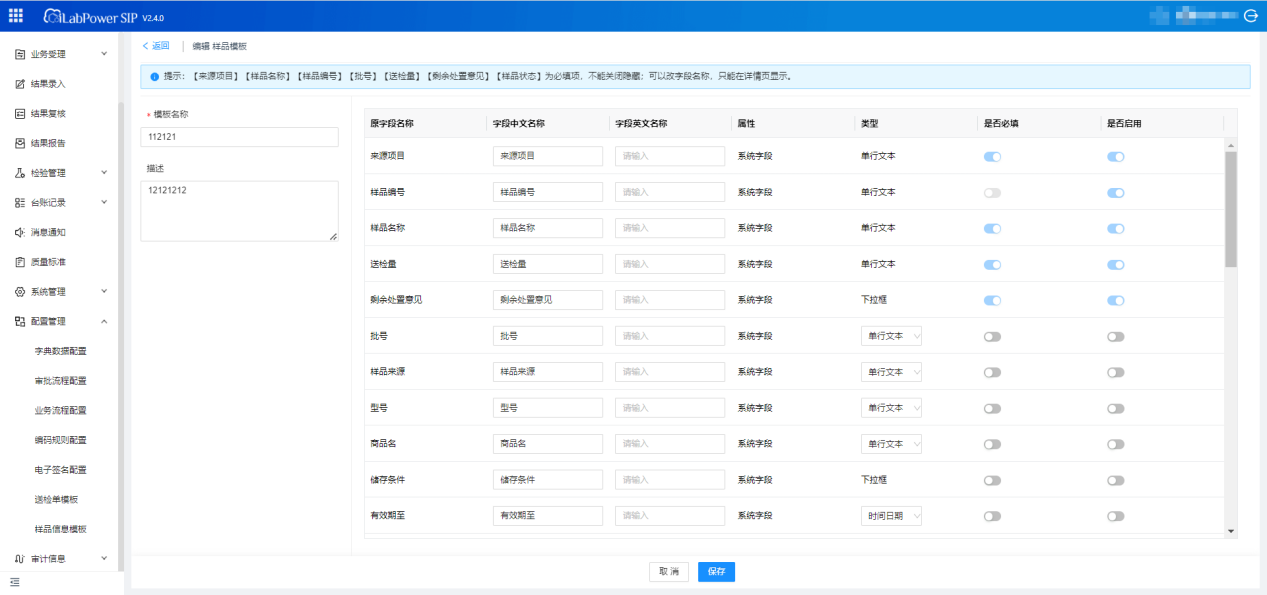Viewport: 1267px width, 595px height.
Task: Click the 台账记录 sidebar icon
Action: (x=20, y=203)
